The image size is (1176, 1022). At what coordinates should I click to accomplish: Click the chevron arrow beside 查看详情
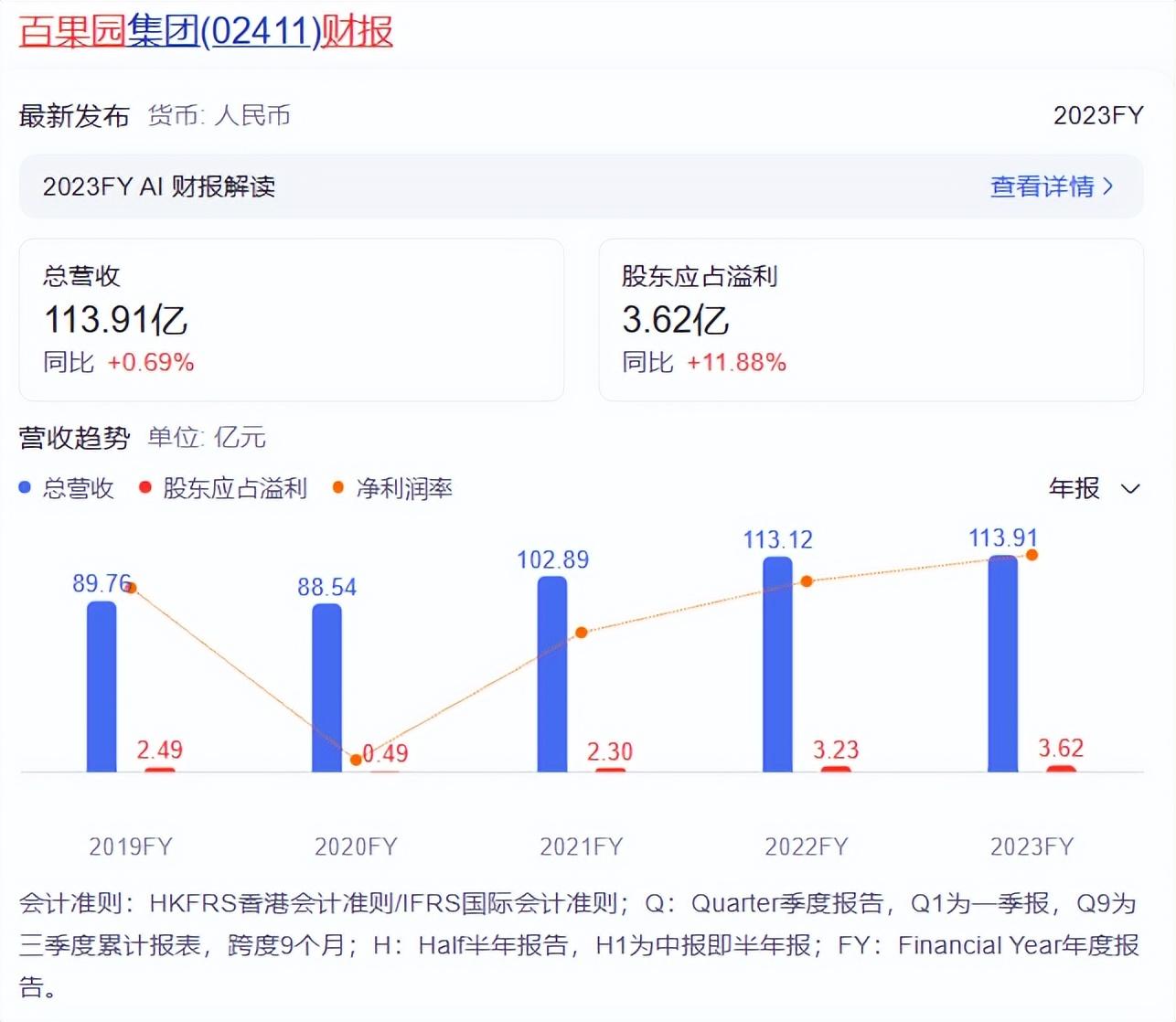1108,186
